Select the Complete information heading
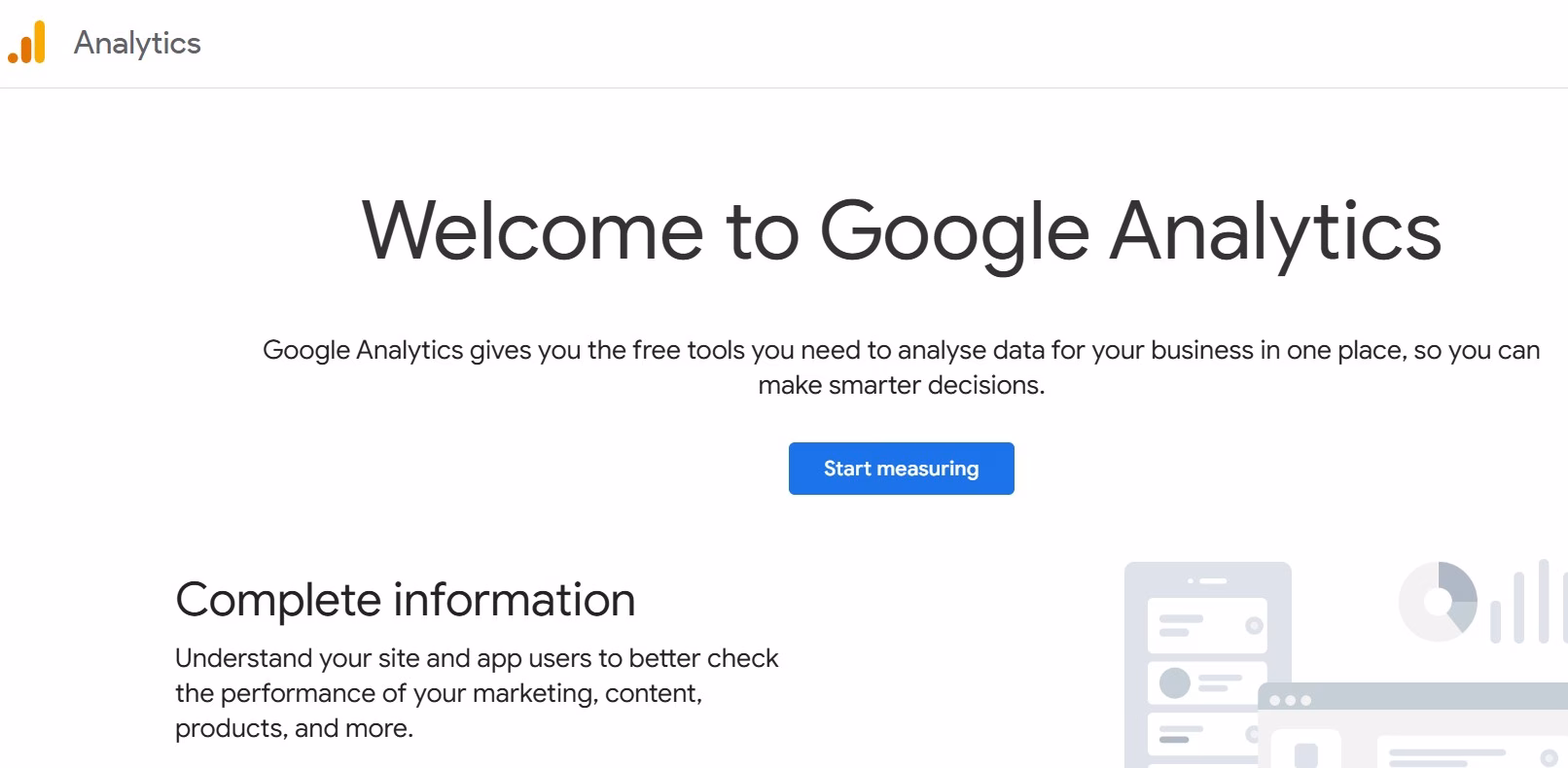Viewport: 1568px width, 768px height. pyautogui.click(x=405, y=599)
